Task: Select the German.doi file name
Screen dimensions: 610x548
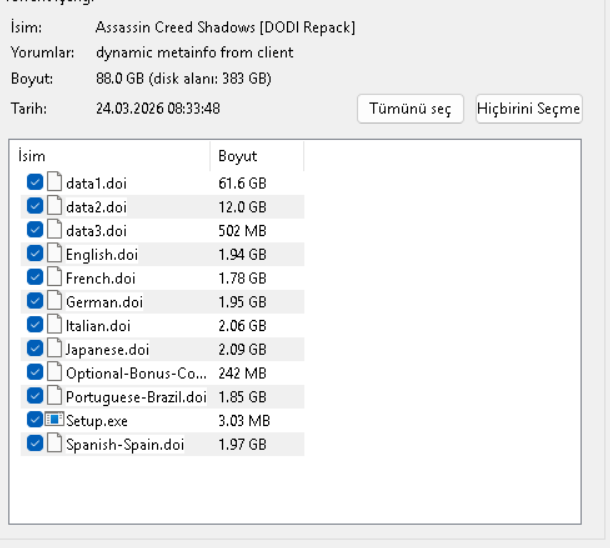Action: (x=104, y=302)
